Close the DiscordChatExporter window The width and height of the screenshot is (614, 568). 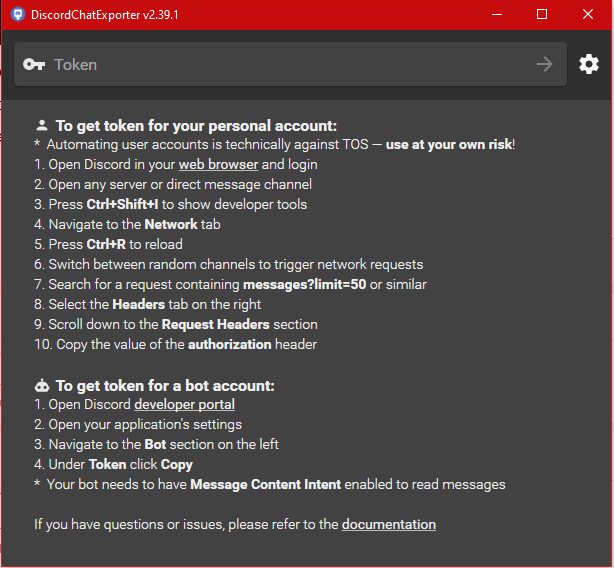coord(588,15)
